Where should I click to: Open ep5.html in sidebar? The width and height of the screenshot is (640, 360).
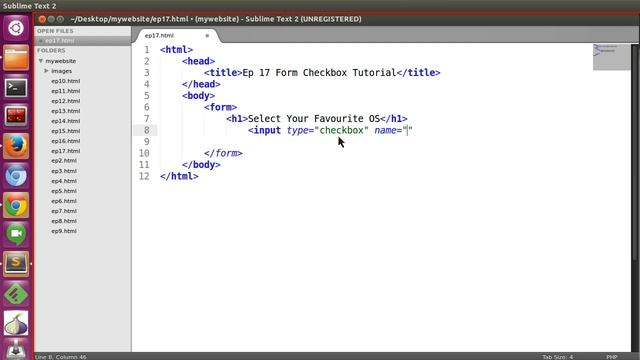64,191
